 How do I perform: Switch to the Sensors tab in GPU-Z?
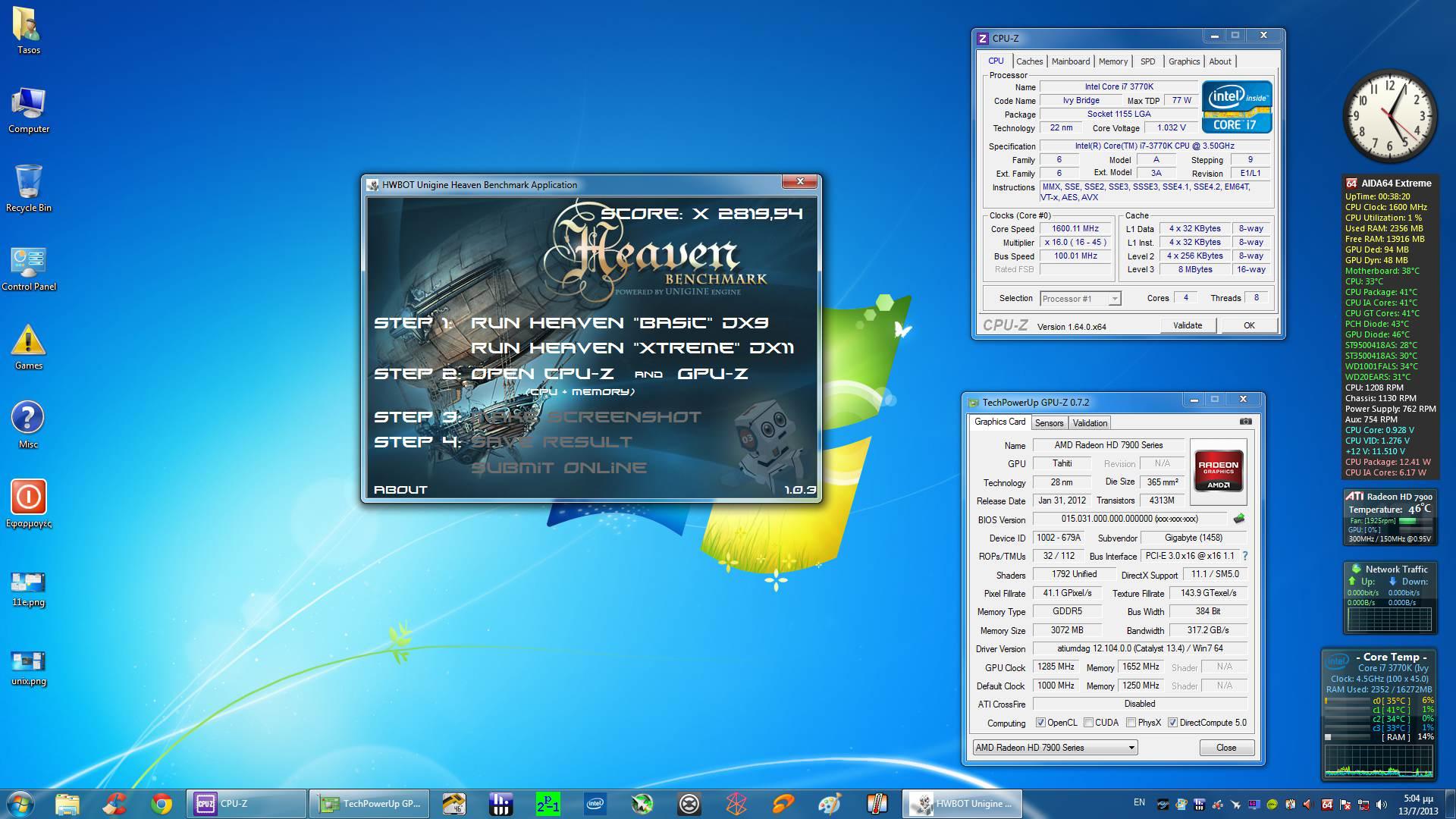(1049, 423)
